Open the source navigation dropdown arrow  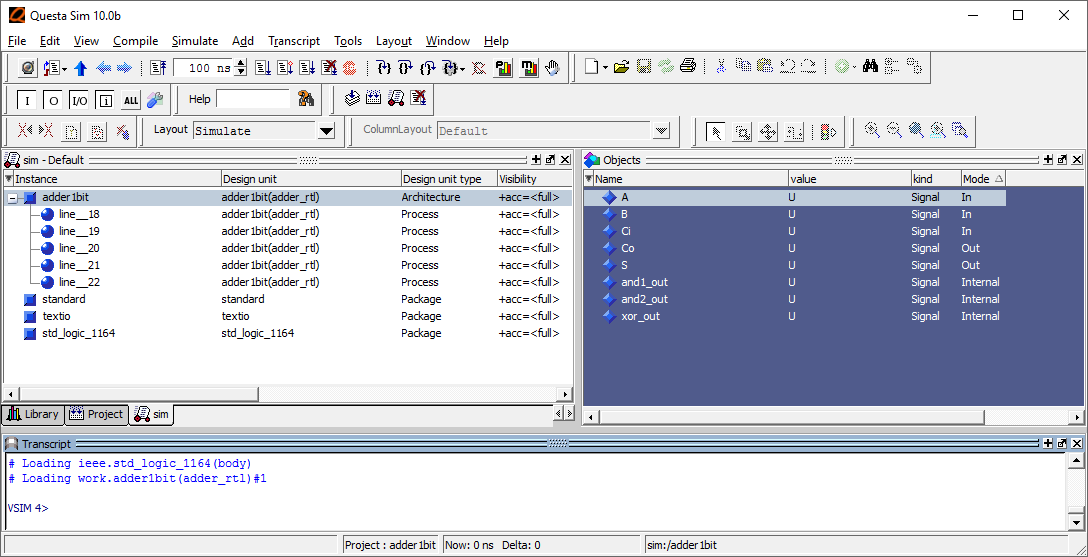65,67
